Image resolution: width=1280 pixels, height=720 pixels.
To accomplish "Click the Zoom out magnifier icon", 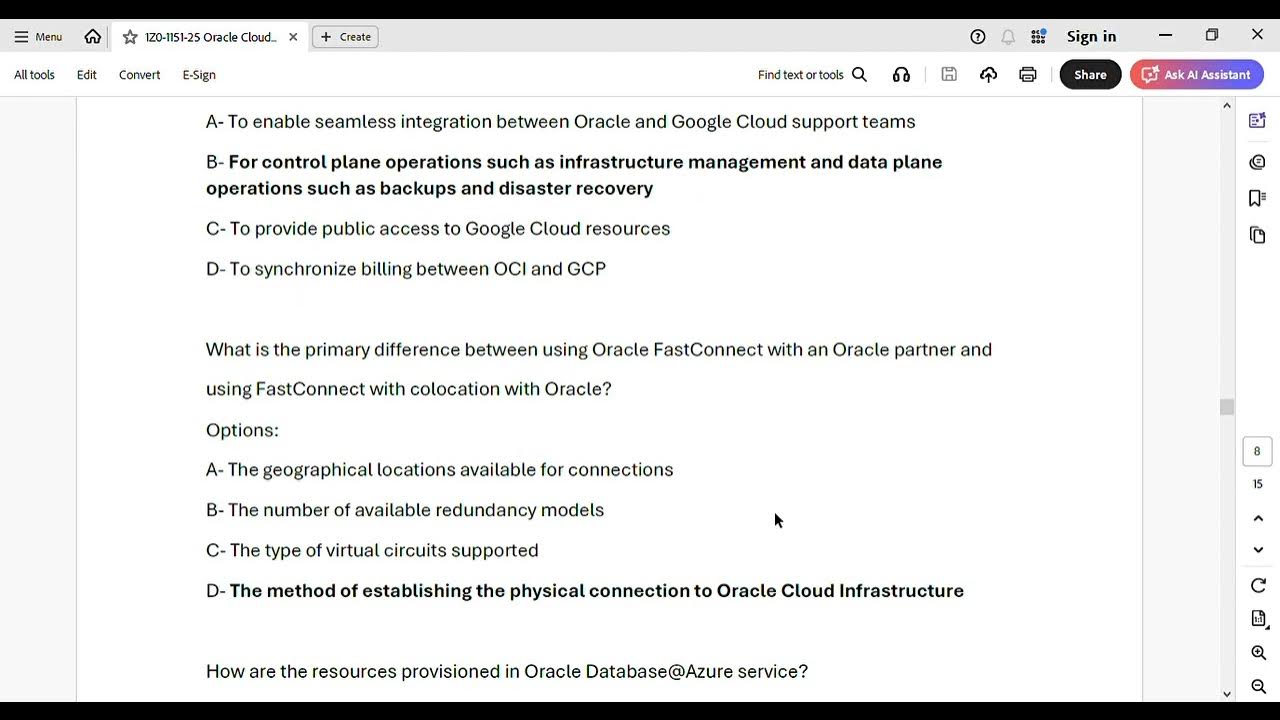I will point(1258,686).
